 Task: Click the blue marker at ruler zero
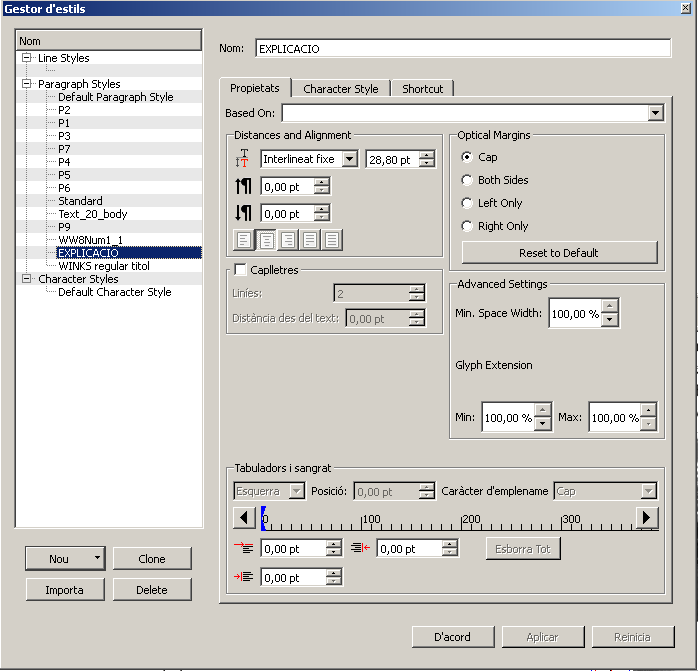coord(264,518)
